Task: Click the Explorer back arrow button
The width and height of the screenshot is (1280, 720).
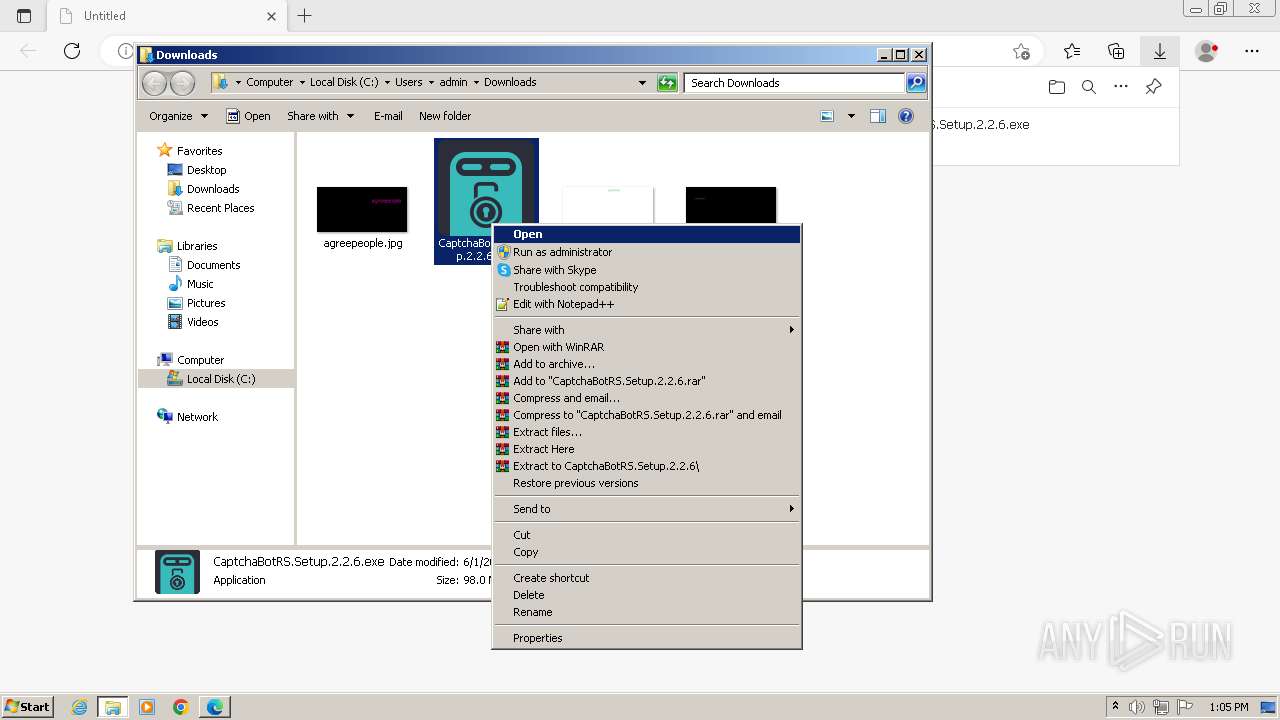Action: click(x=155, y=83)
